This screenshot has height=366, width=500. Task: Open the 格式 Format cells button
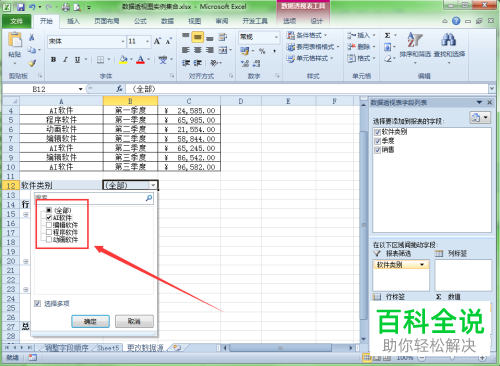coord(361,58)
